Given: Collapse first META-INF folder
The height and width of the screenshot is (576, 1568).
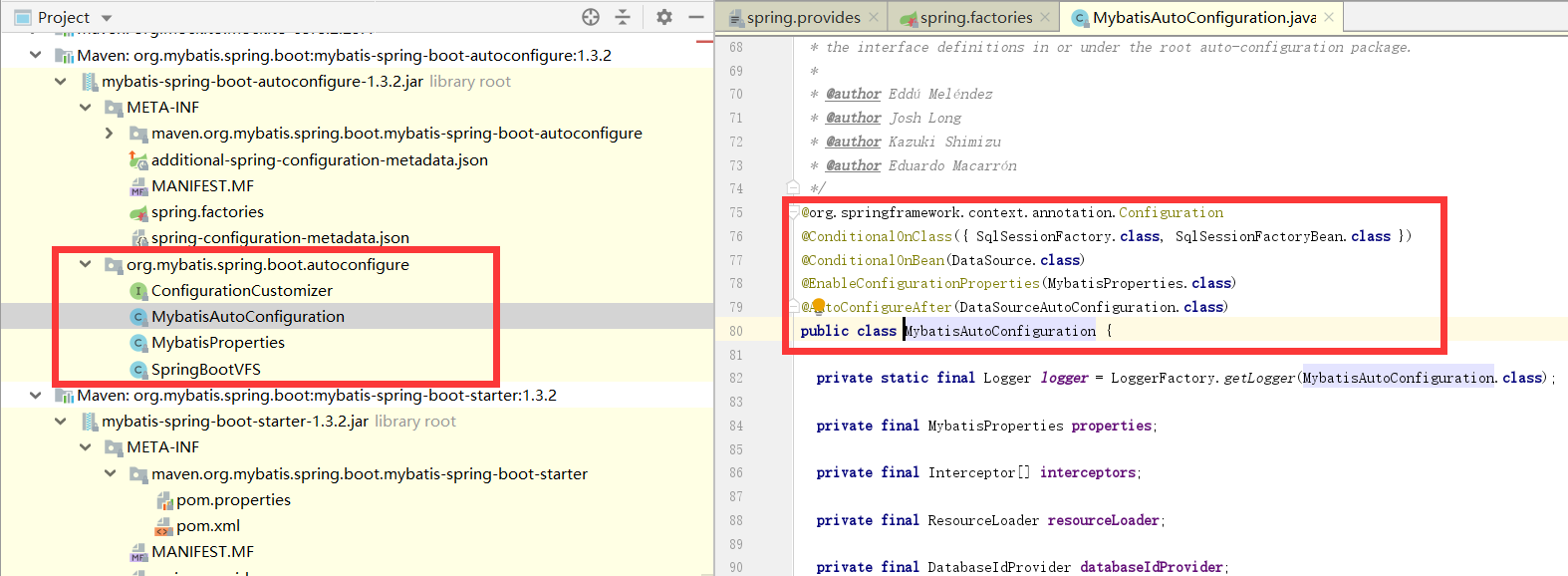Looking at the screenshot, I should click(x=86, y=107).
